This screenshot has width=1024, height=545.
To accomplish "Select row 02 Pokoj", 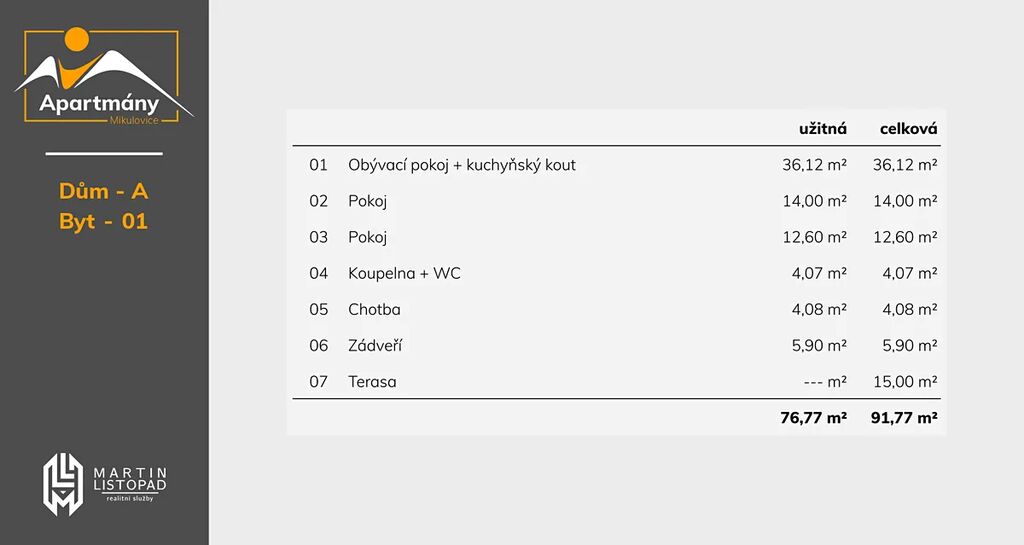I will [x=616, y=200].
